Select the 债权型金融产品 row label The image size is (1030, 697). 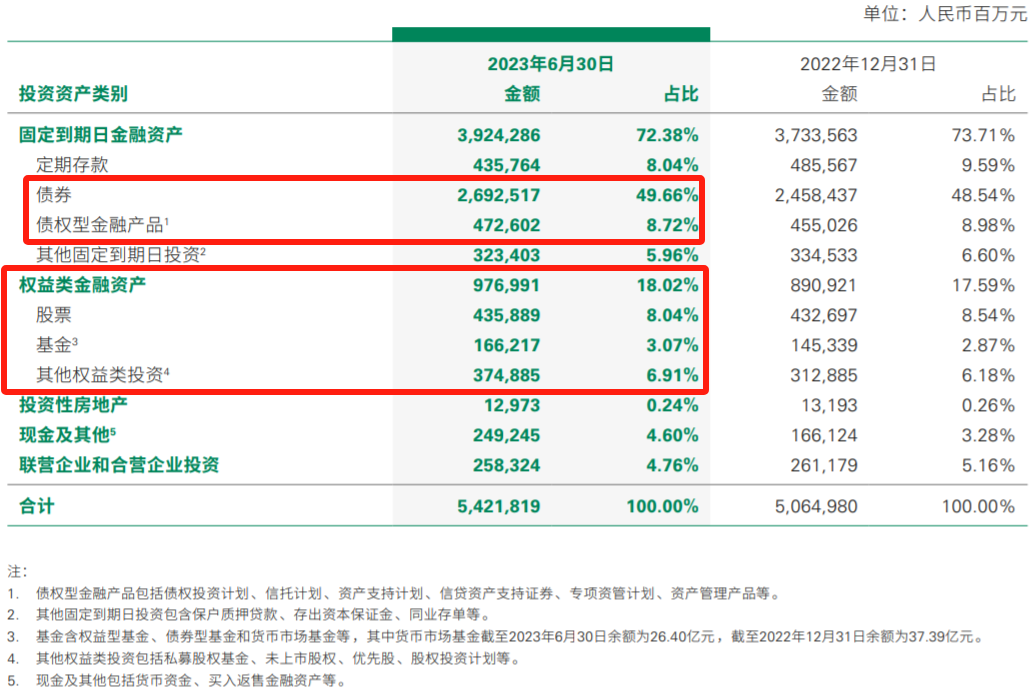click(x=102, y=225)
